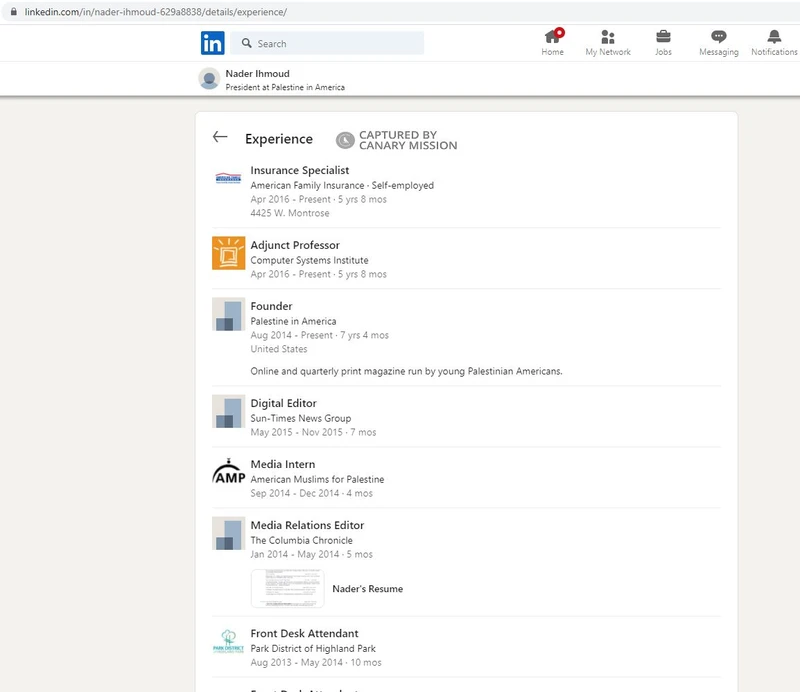Open My Network from the nav bar
Screen dimensions: 800x692
pos(608,43)
